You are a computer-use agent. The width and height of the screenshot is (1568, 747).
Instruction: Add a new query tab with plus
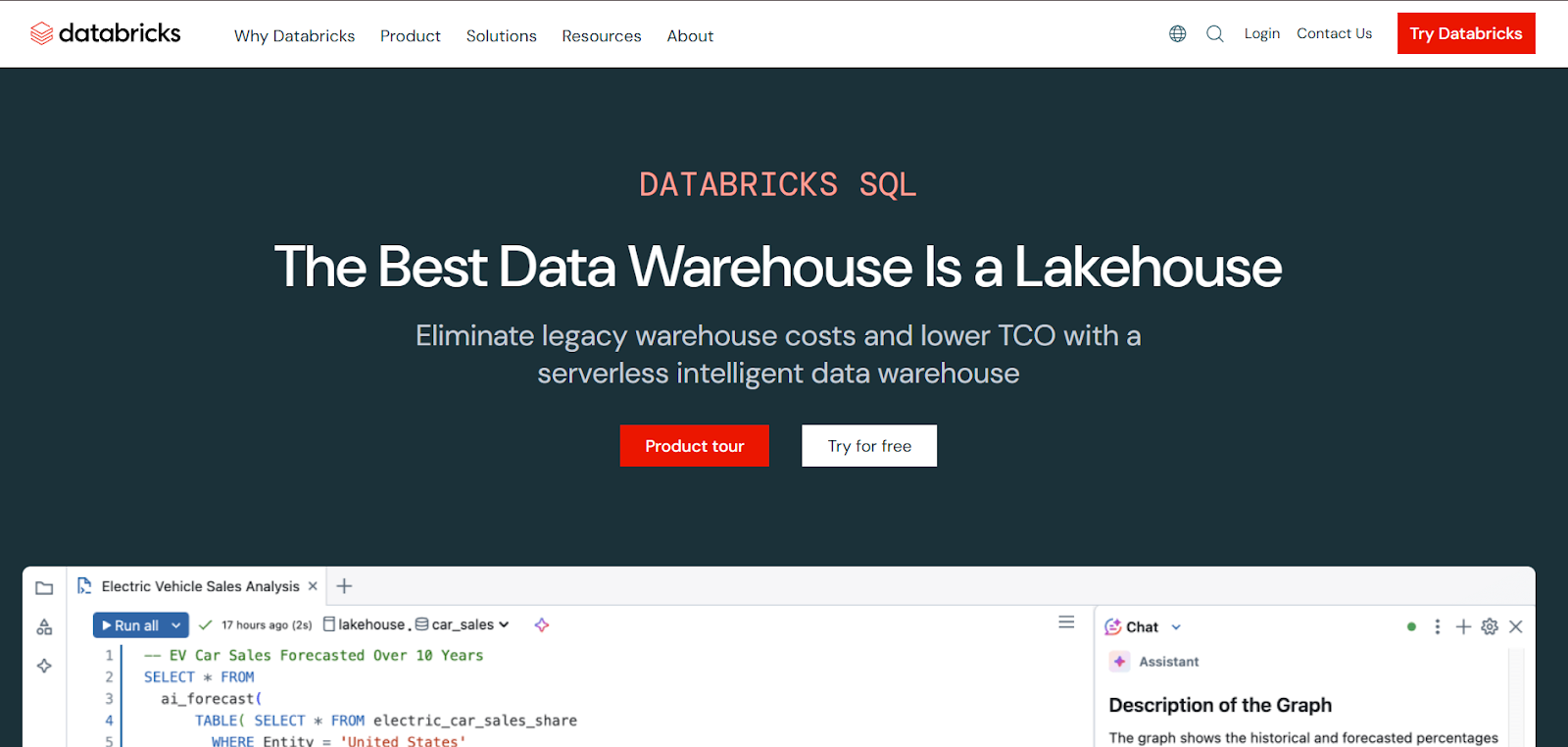coord(344,586)
